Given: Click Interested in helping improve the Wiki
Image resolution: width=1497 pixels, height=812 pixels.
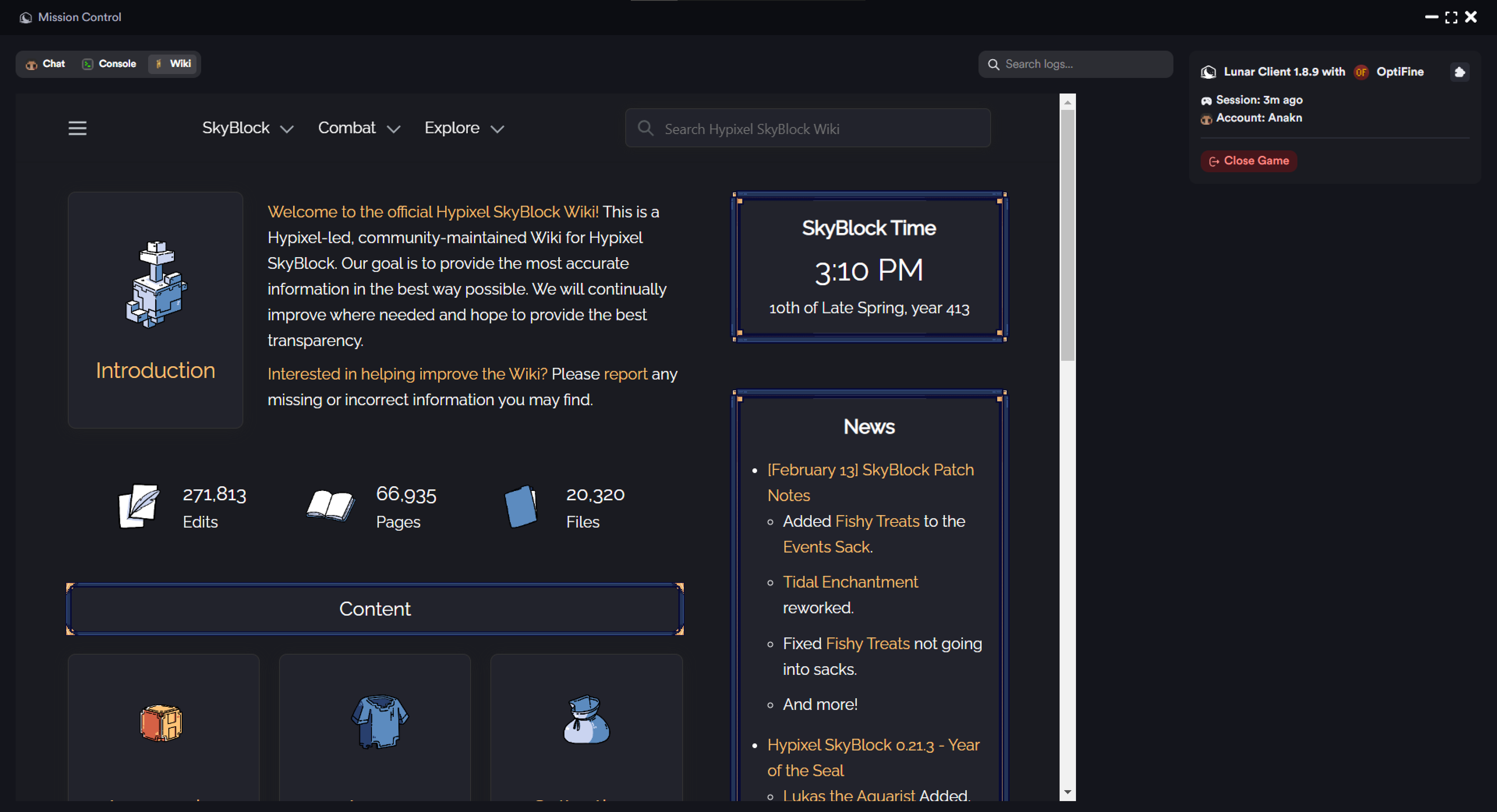Looking at the screenshot, I should 407,374.
